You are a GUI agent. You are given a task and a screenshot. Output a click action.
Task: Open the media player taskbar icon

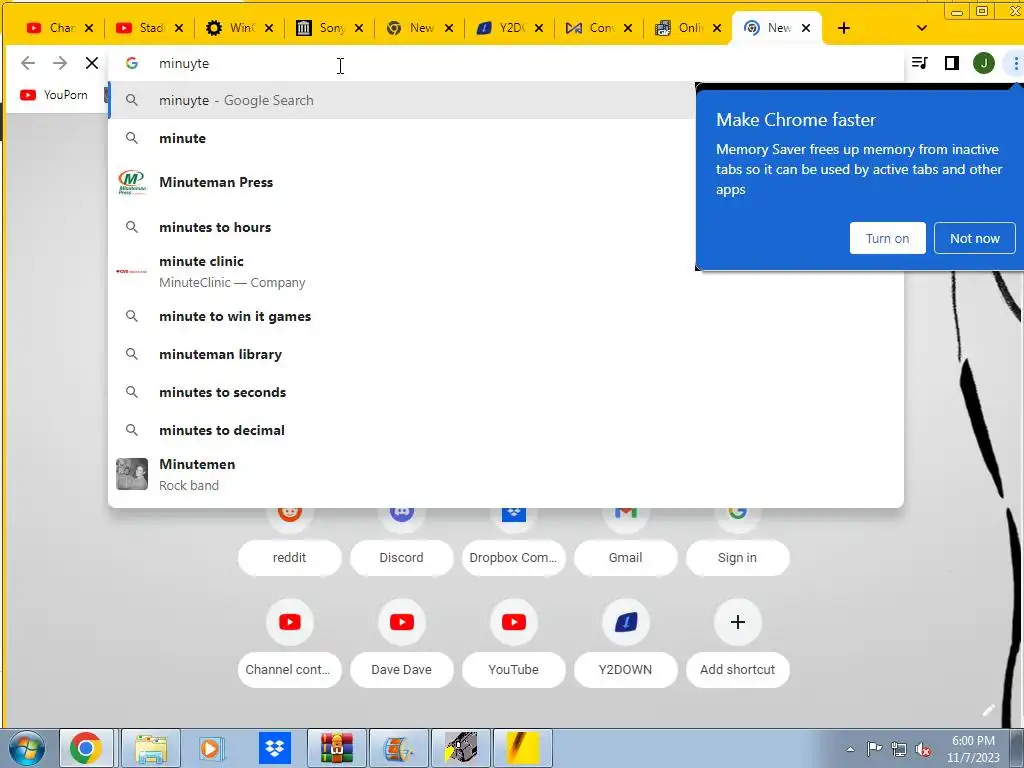[x=211, y=748]
